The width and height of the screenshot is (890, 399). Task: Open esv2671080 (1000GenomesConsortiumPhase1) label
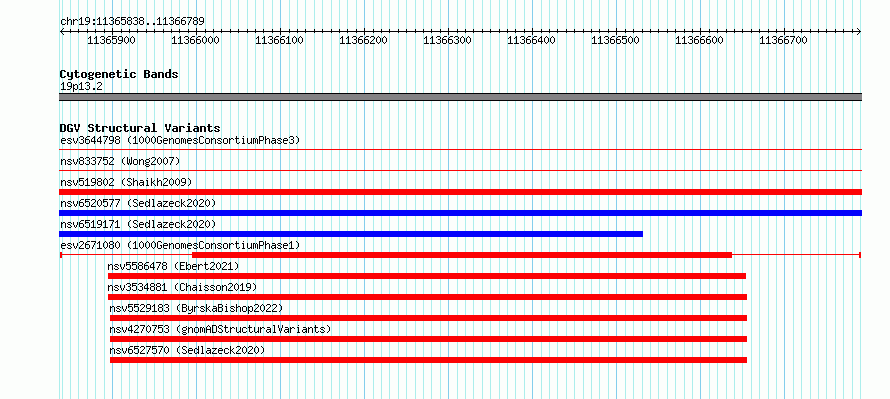click(180, 245)
